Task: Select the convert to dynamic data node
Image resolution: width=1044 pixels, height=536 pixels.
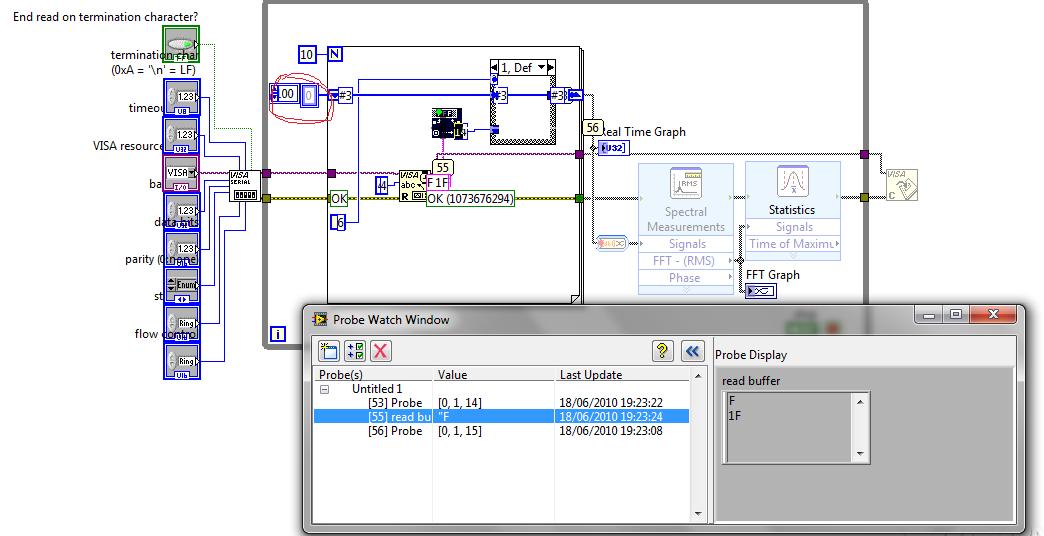Action: [611, 244]
